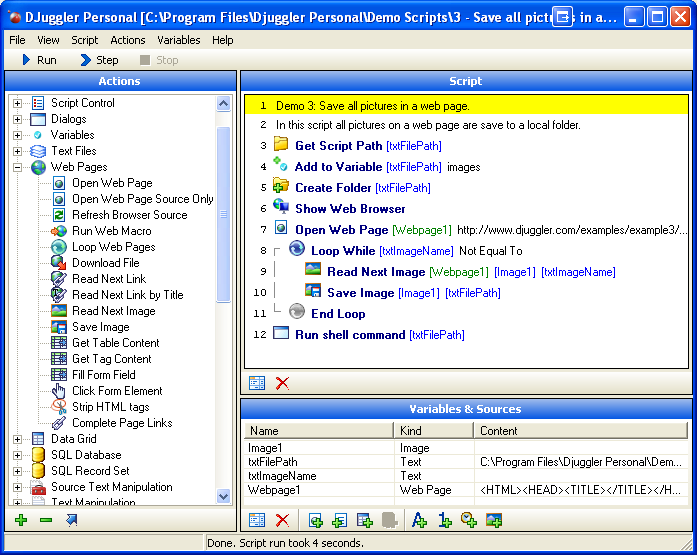
Task: Select the Refresh Browser Source icon
Action: click(59, 215)
